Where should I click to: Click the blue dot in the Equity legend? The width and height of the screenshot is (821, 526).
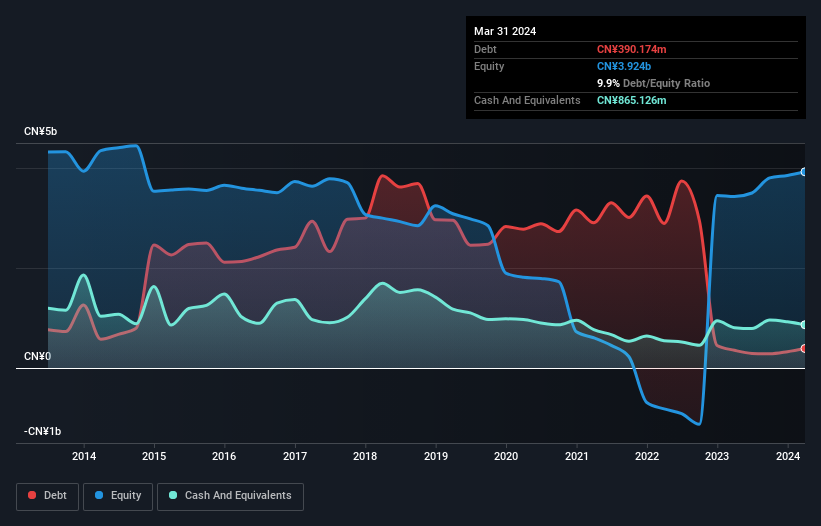tap(99, 495)
